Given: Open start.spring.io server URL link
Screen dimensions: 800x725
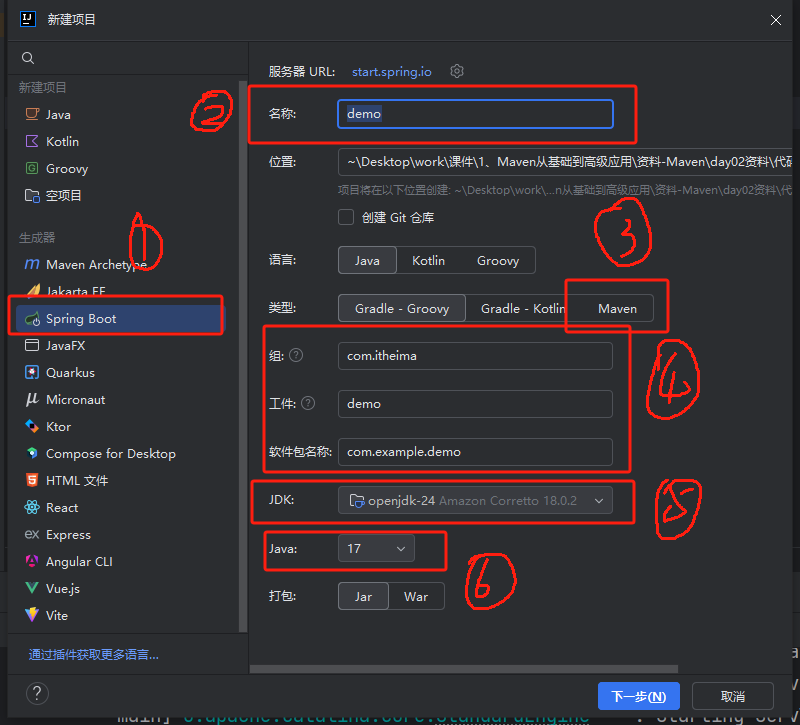Looking at the screenshot, I should [x=391, y=72].
